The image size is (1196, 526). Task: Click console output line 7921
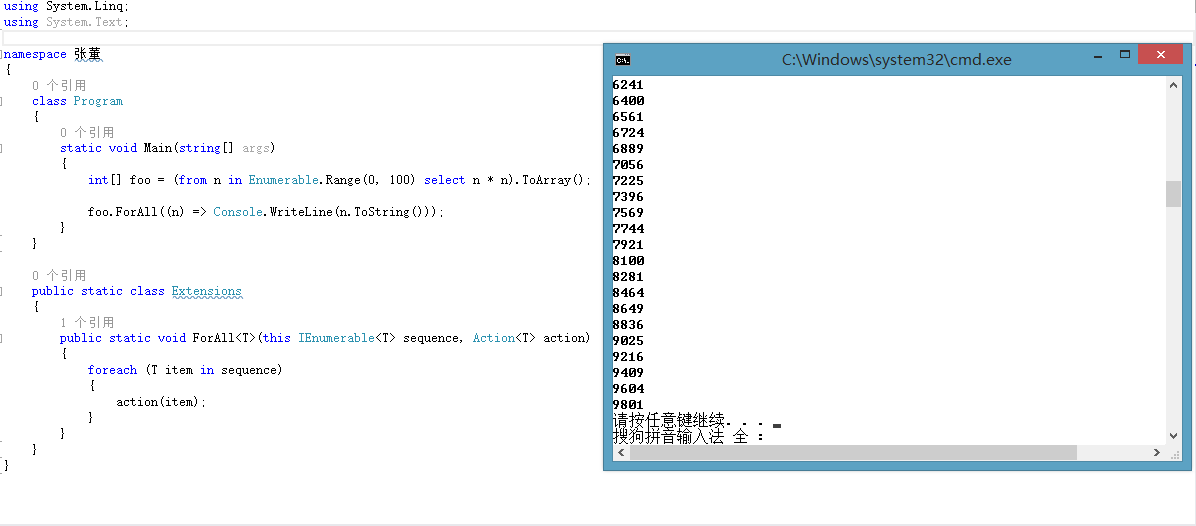(629, 245)
